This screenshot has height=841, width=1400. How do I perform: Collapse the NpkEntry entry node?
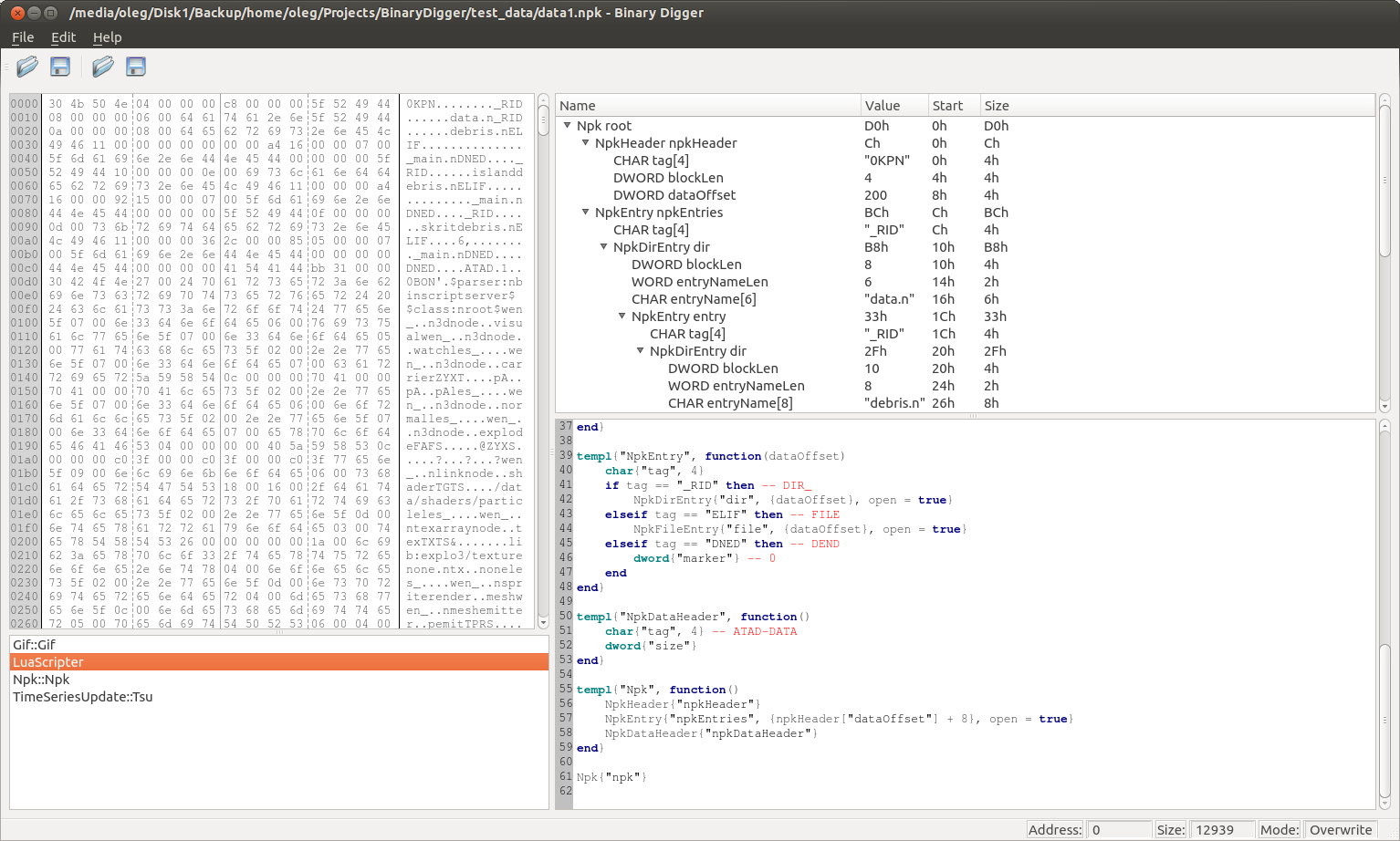click(622, 317)
